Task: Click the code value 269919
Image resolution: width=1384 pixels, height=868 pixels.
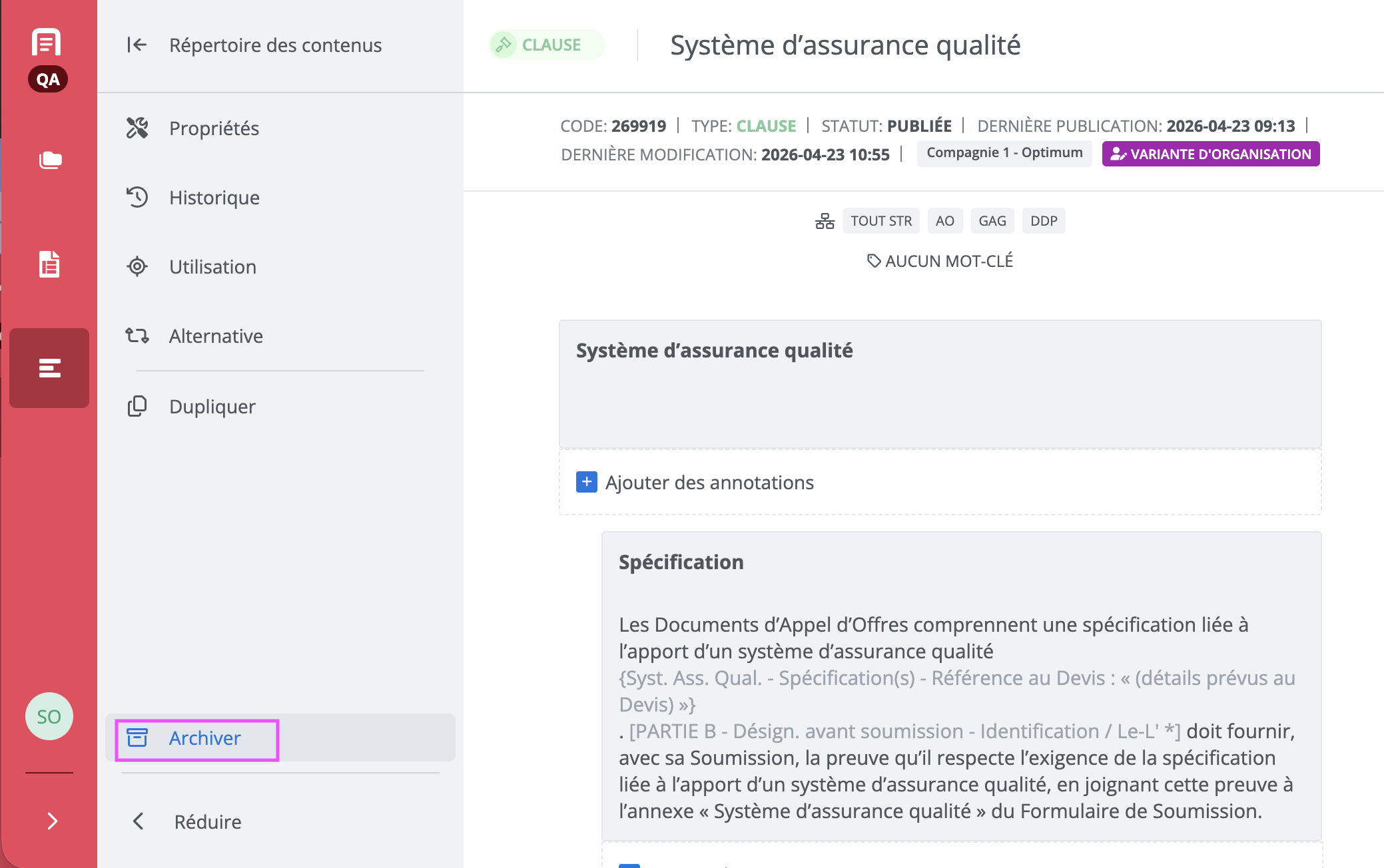Action: click(x=639, y=126)
